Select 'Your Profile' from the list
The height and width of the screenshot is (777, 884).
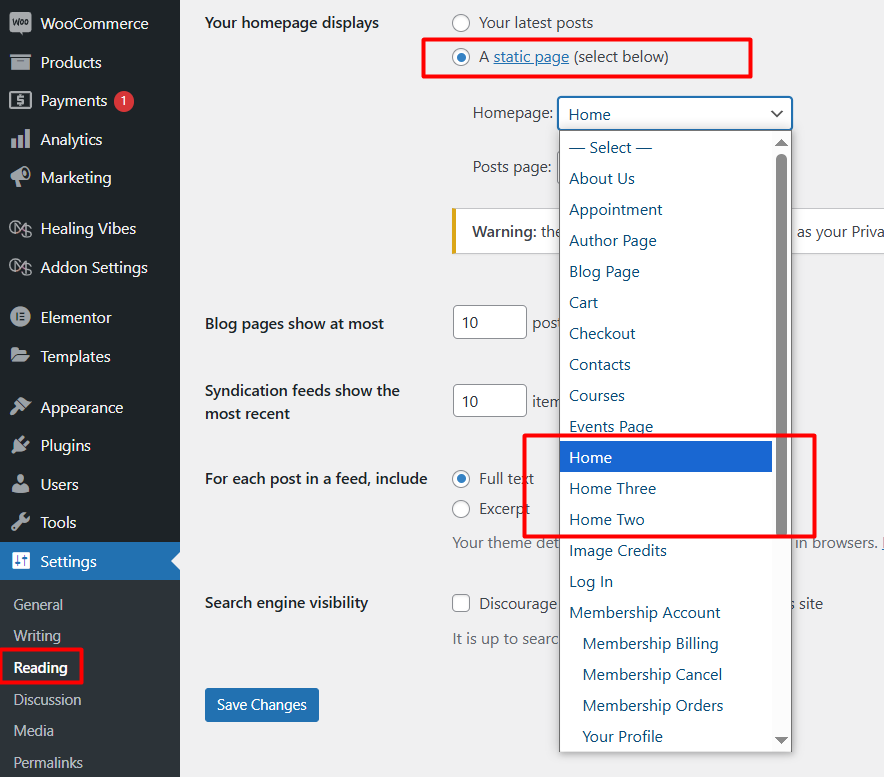666,736
